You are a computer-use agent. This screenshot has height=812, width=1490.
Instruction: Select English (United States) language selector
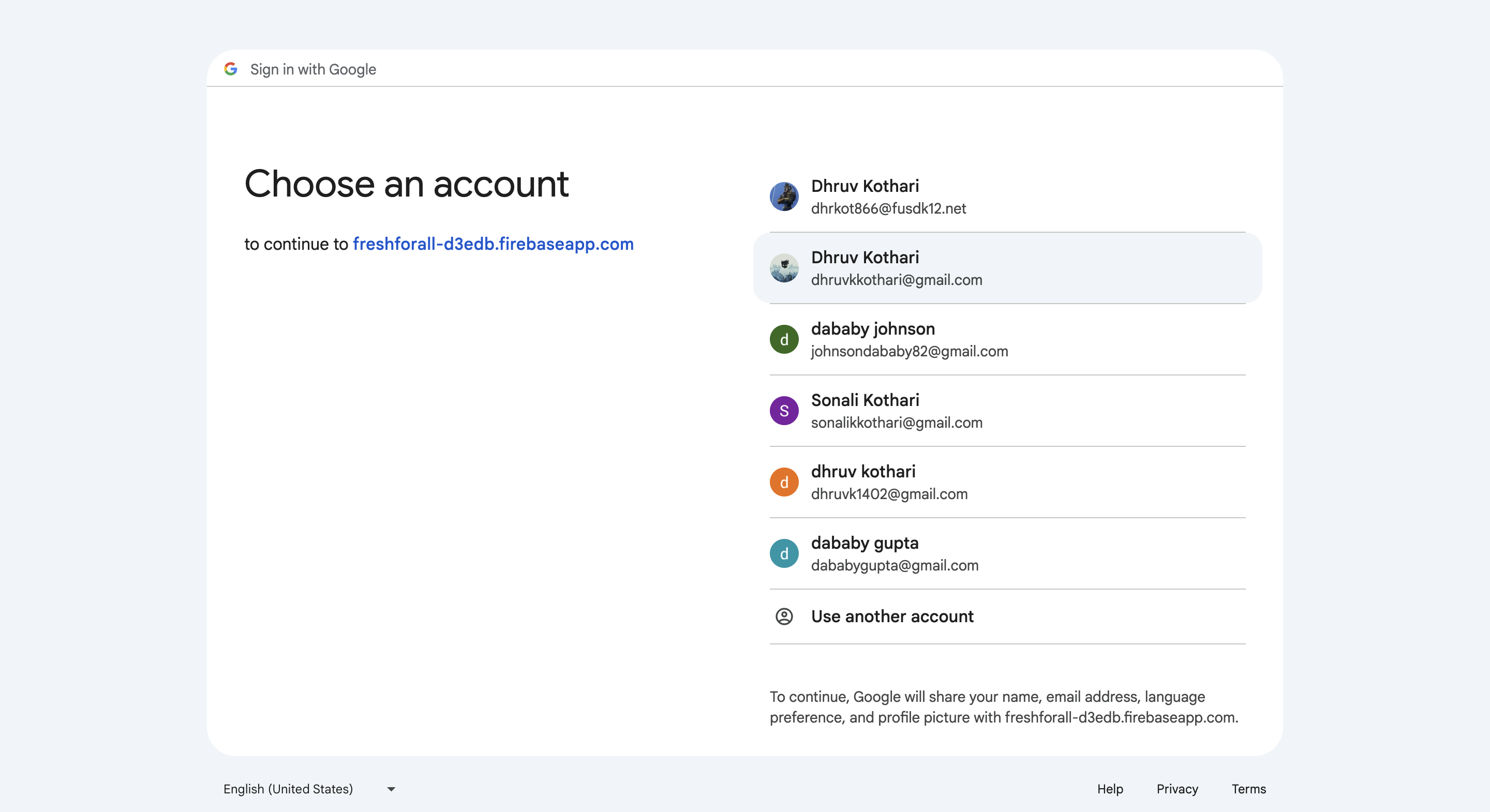click(288, 789)
